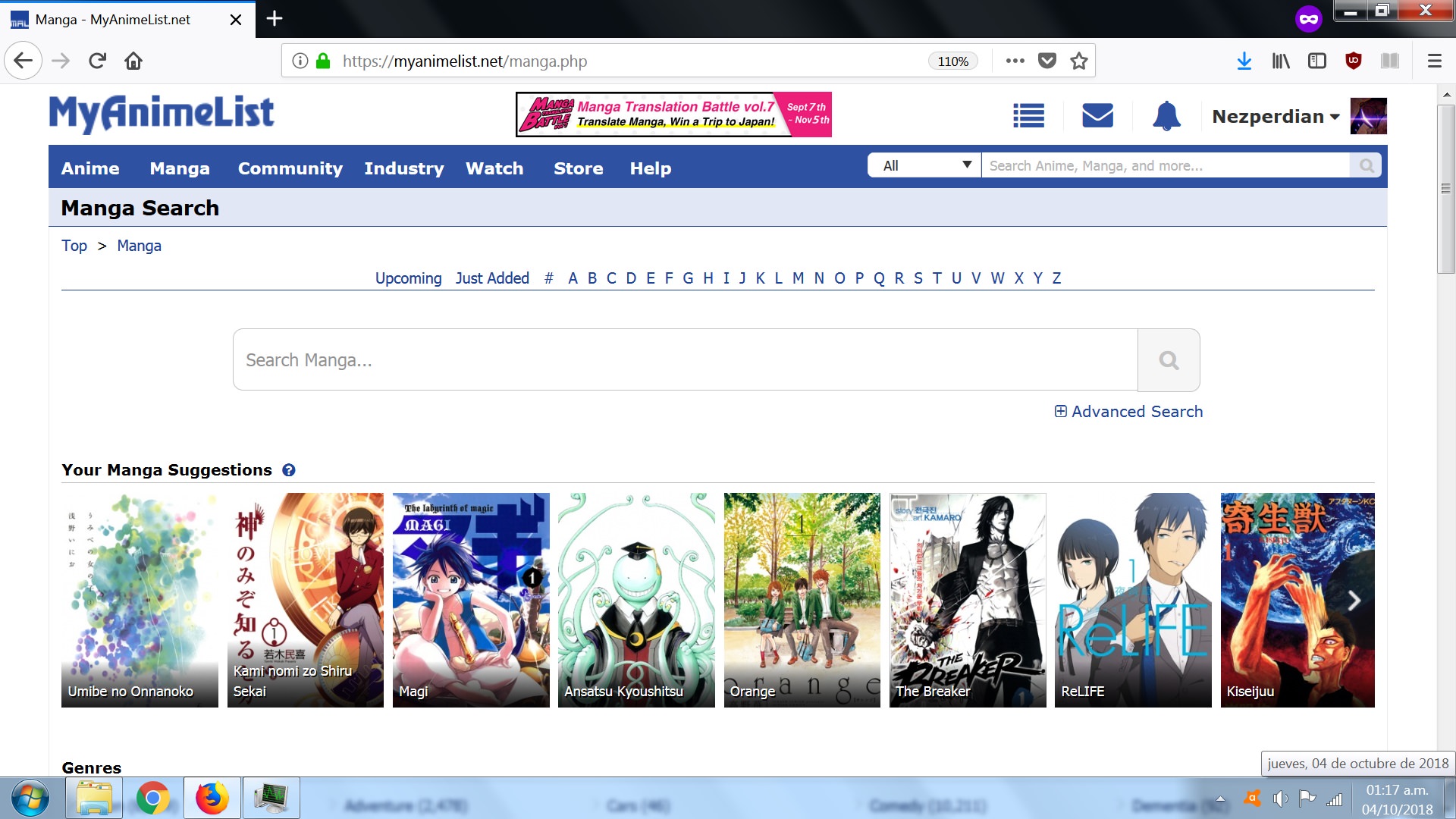Screen dimensions: 1456x819
Task: Open notifications bell icon
Action: point(1166,116)
